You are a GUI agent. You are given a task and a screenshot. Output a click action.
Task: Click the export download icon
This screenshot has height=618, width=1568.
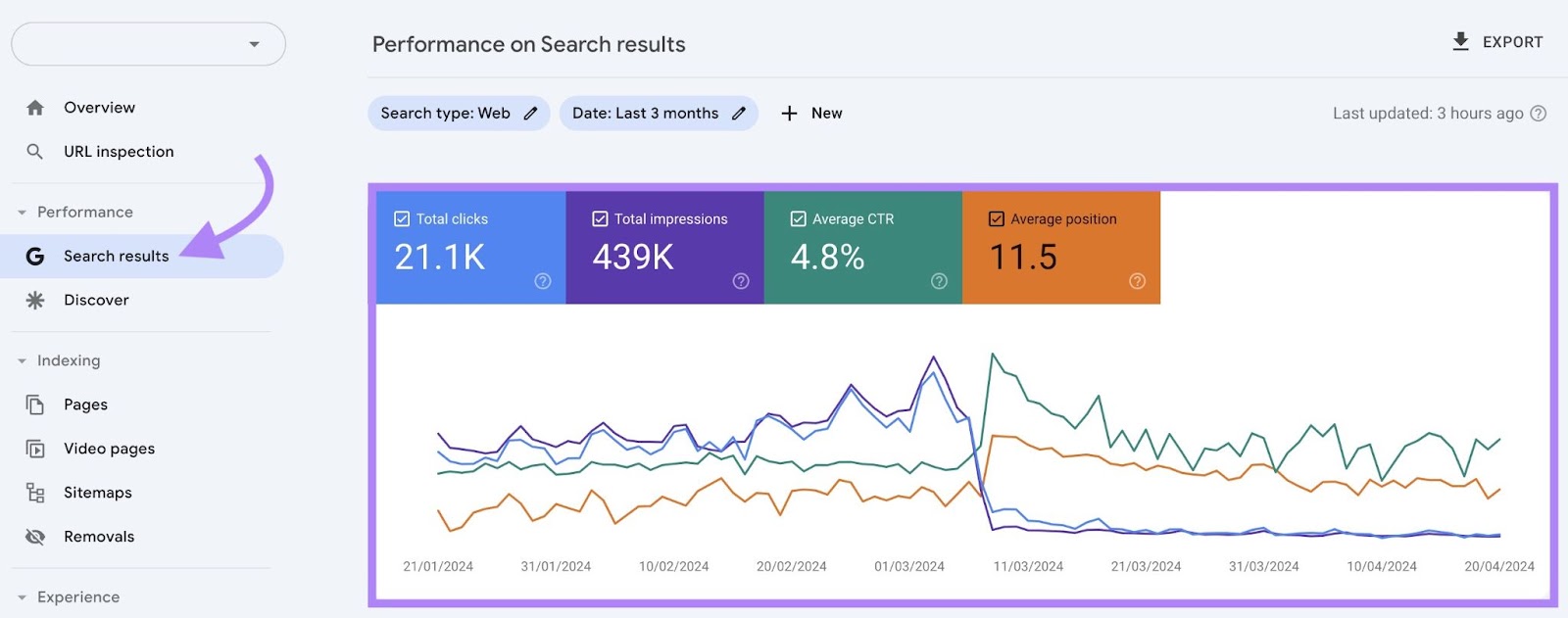coord(1460,42)
